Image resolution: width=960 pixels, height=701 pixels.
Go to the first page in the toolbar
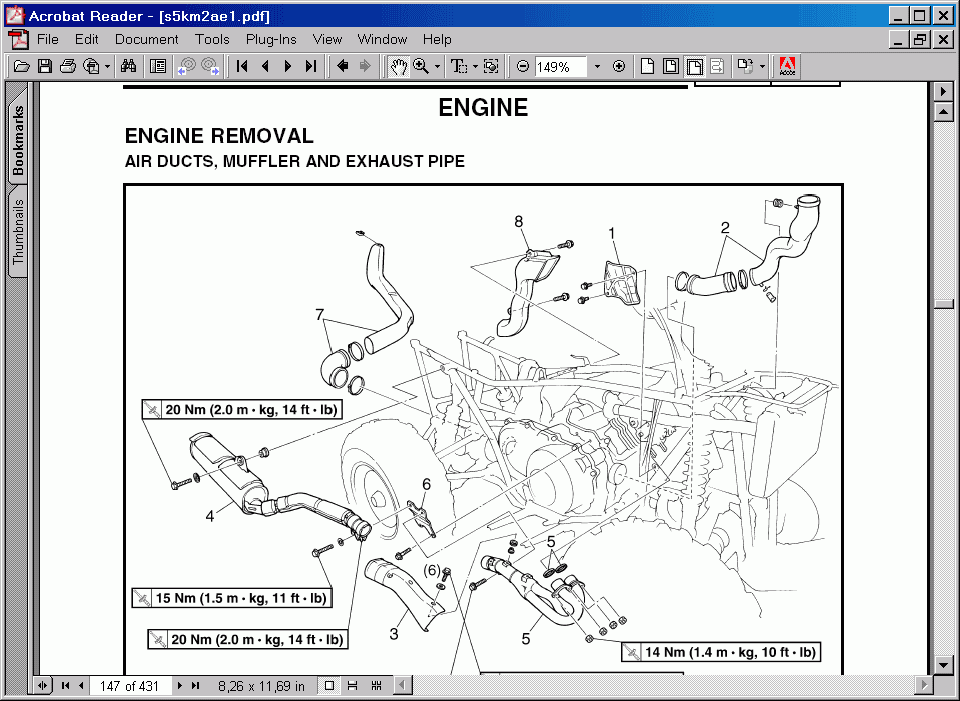pos(242,66)
